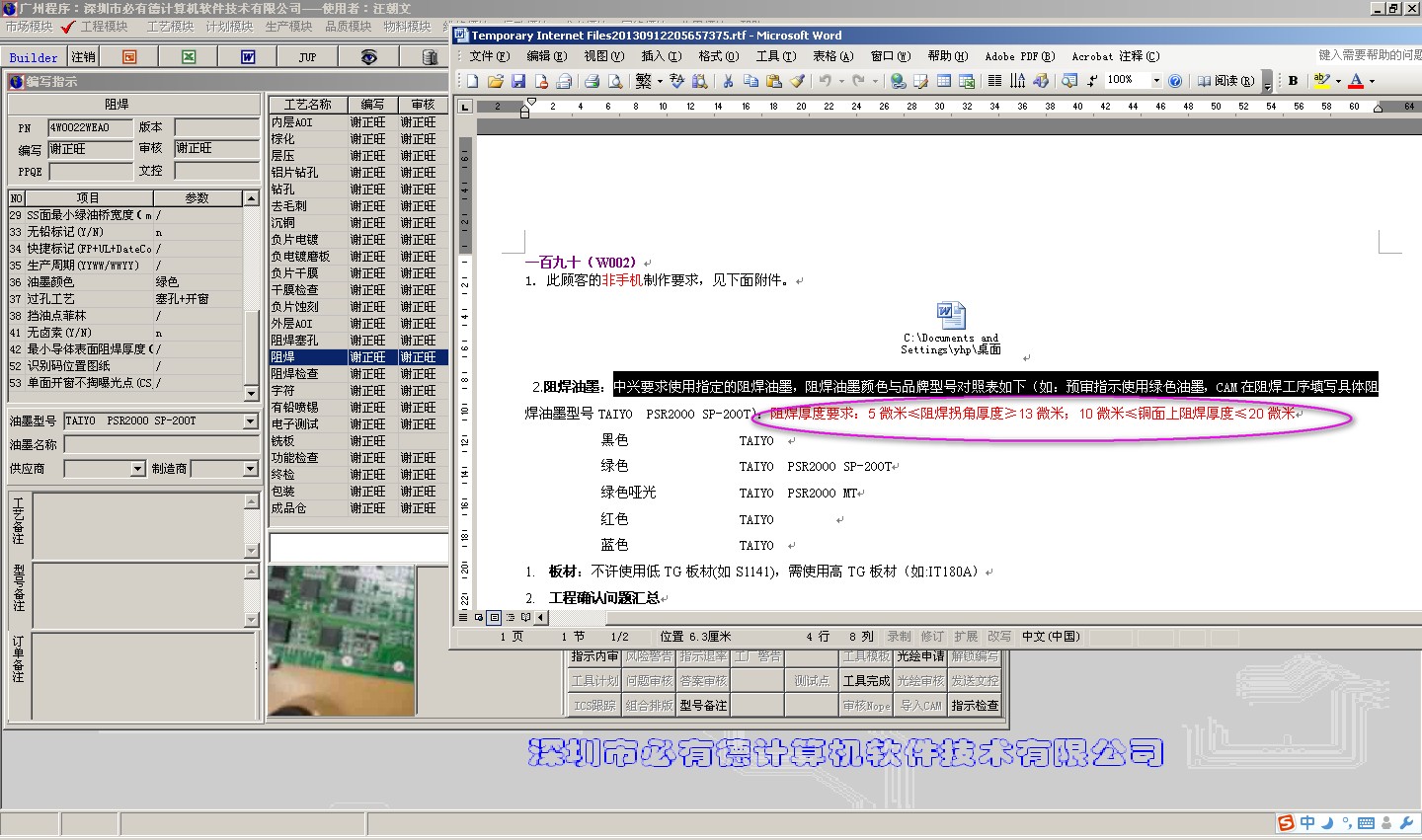
Task: Save the document with floppy icon
Action: coord(518,81)
